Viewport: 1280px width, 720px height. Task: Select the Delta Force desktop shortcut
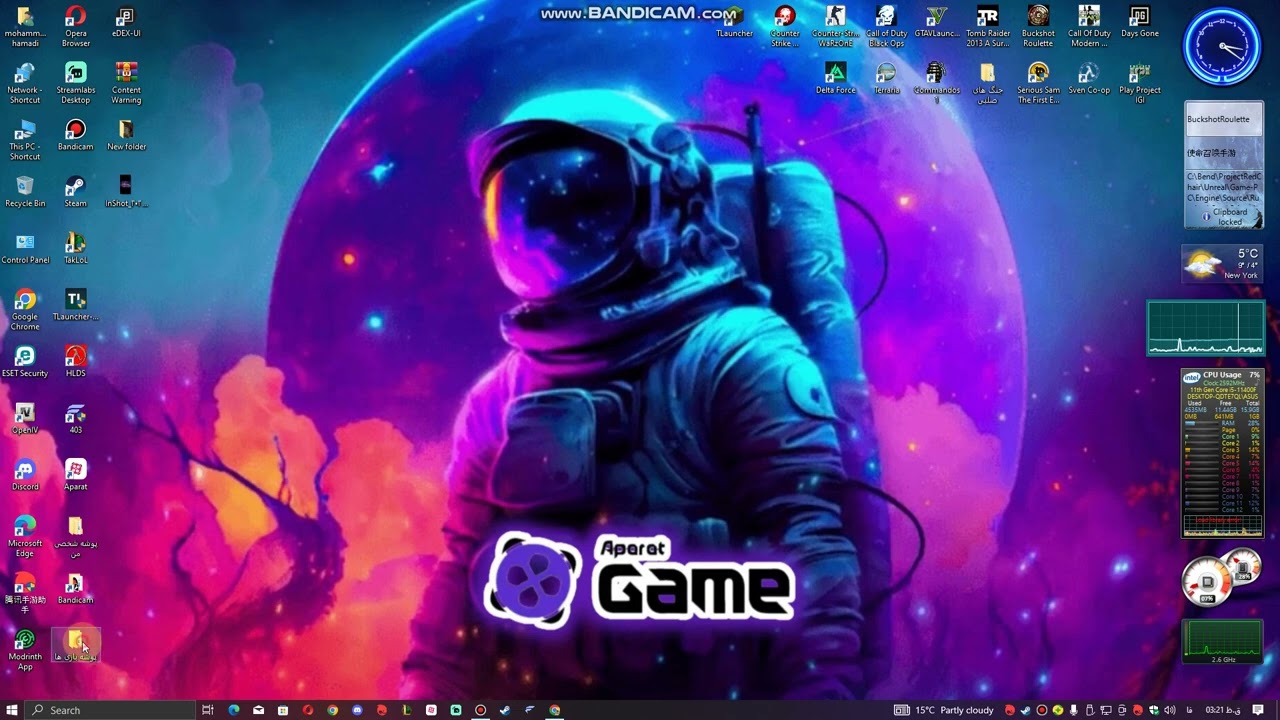(835, 78)
